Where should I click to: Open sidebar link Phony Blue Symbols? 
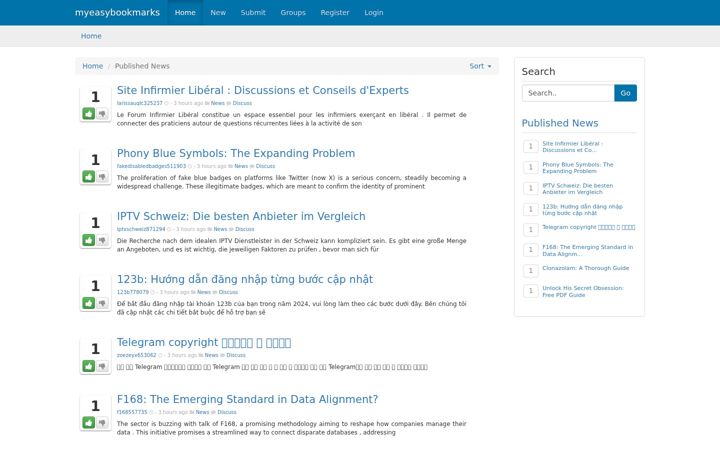pos(578,168)
